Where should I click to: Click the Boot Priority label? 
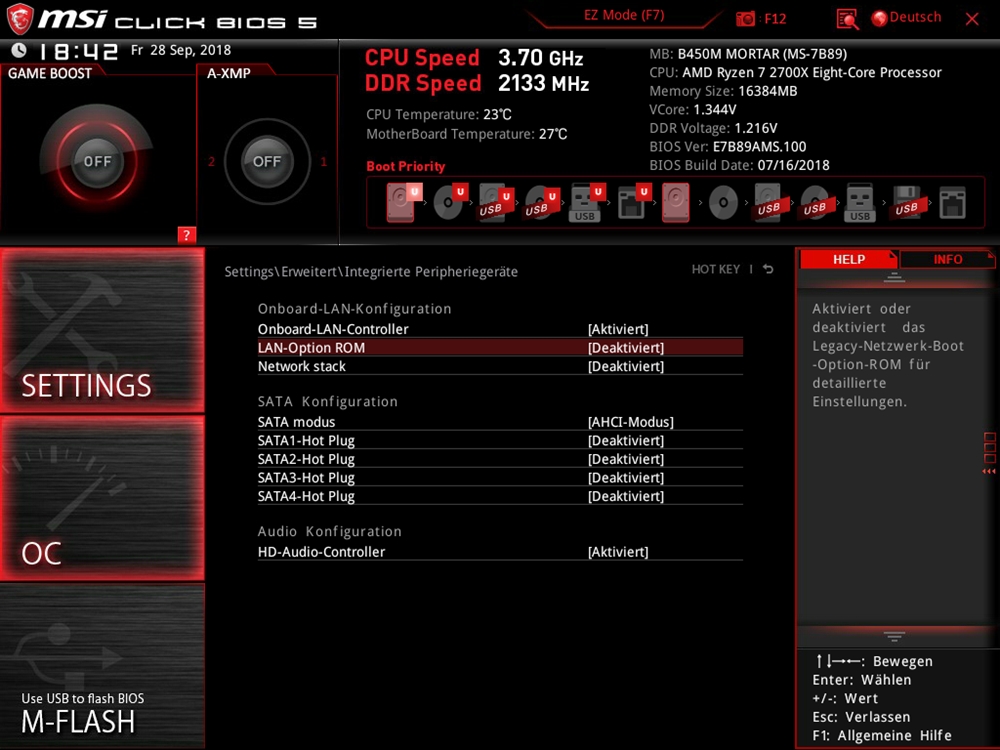pyautogui.click(x=406, y=166)
